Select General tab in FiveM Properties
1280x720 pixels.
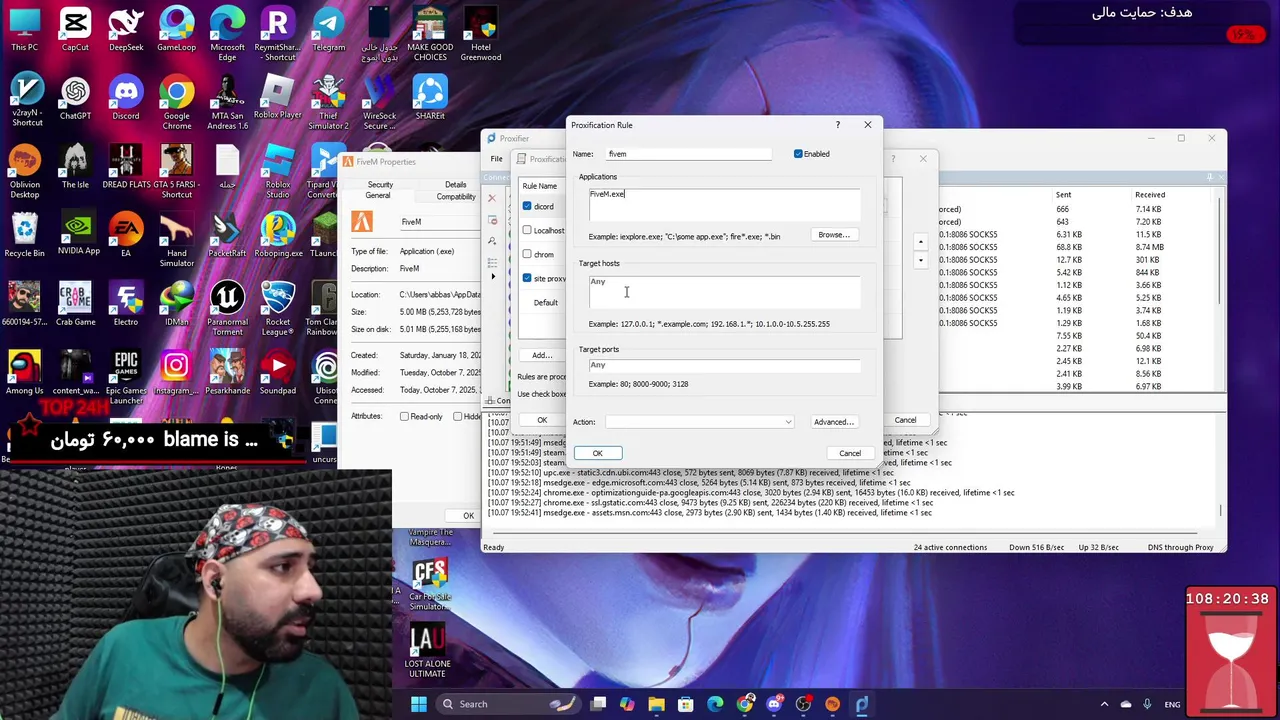378,196
